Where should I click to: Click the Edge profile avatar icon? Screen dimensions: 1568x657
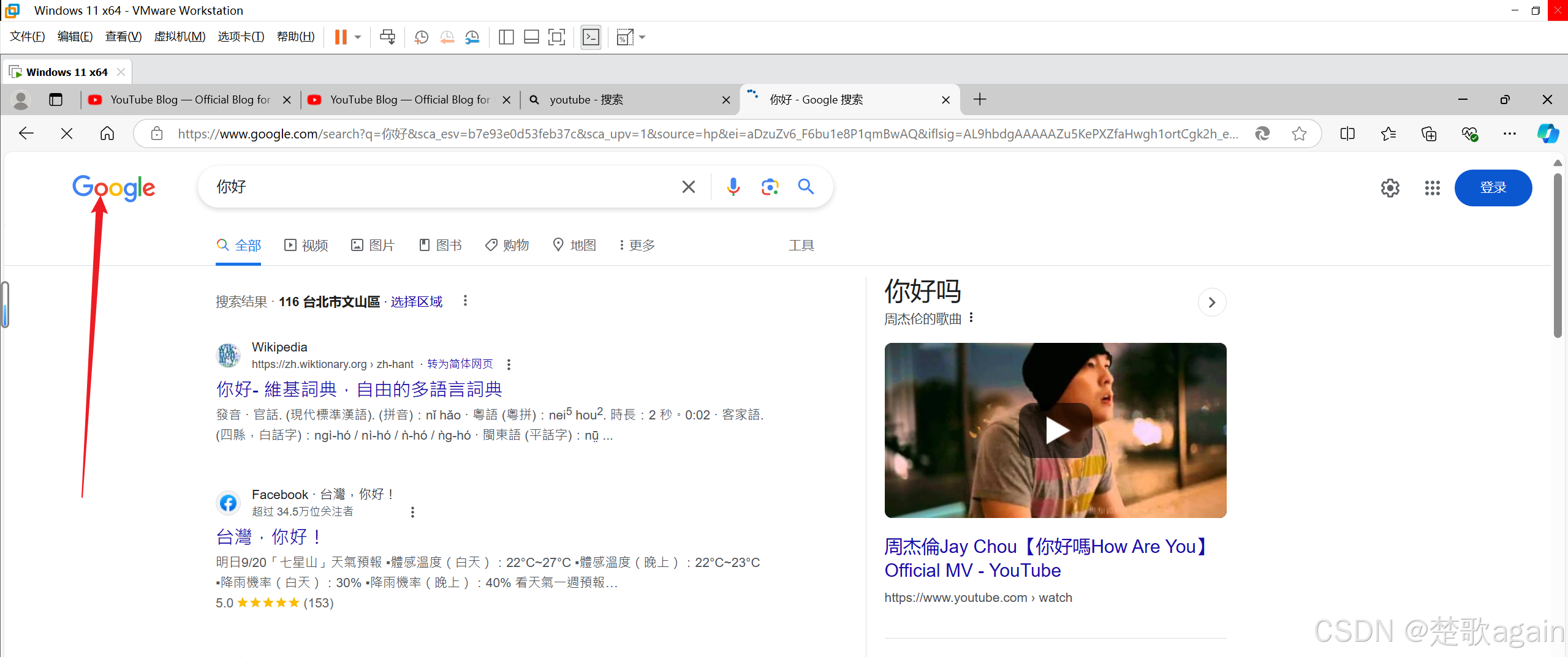(21, 100)
